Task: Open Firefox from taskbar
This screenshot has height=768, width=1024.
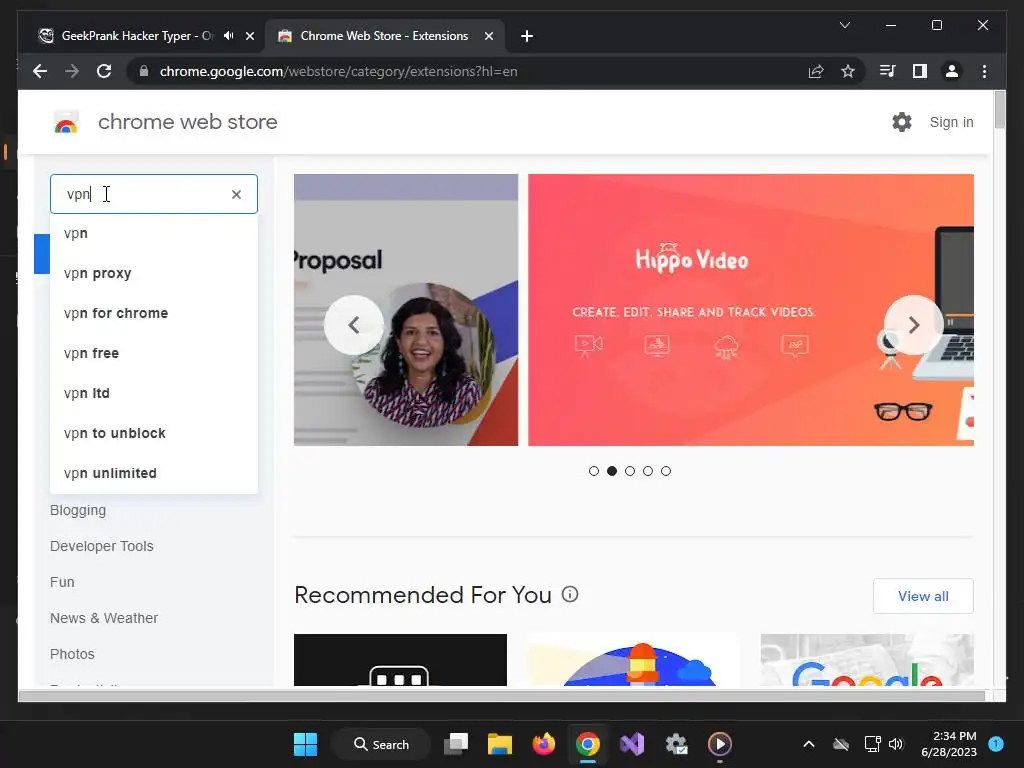Action: tap(543, 744)
